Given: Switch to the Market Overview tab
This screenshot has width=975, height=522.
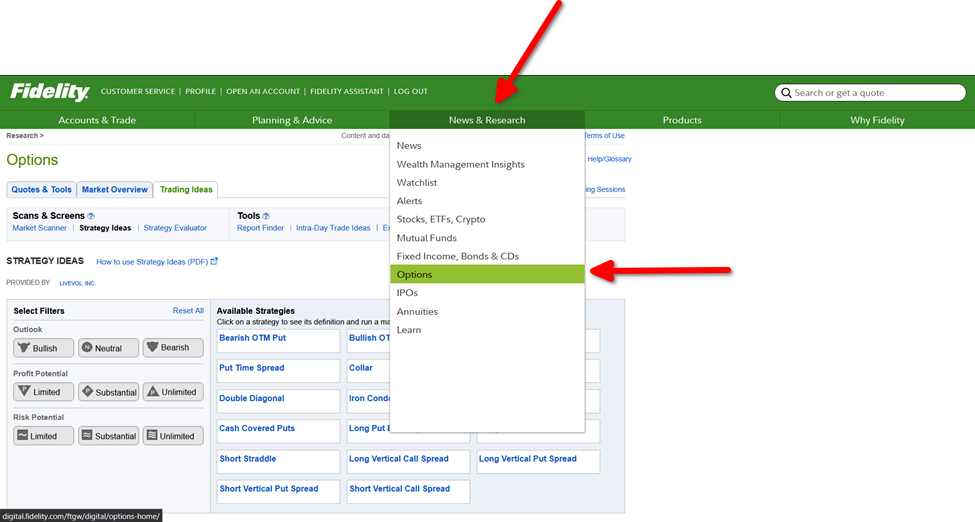Looking at the screenshot, I should pyautogui.click(x=115, y=189).
